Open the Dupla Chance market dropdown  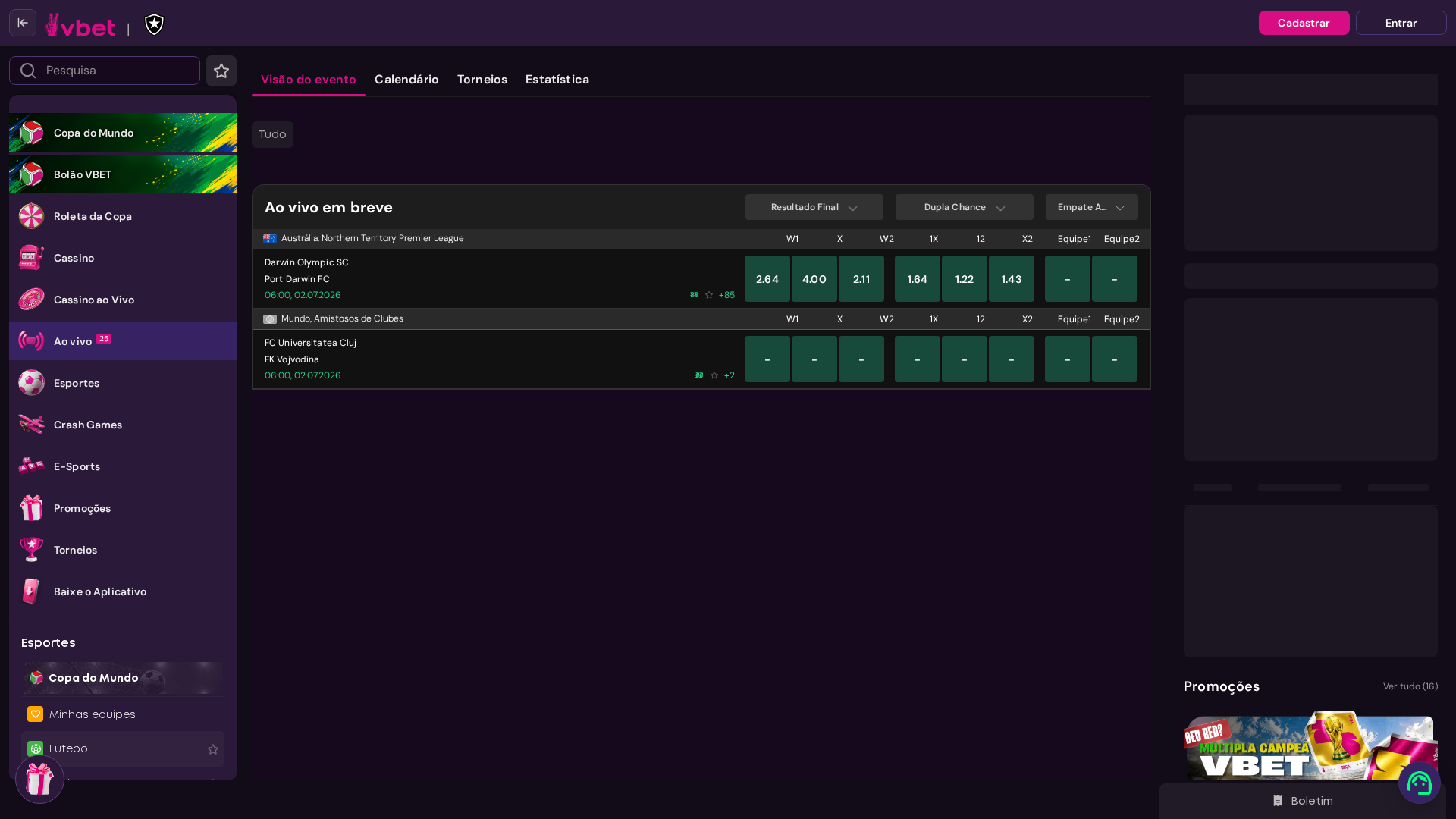coord(965,207)
